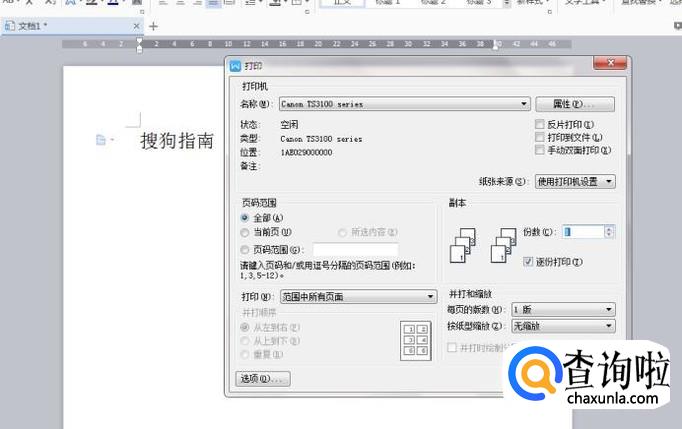Select the 全部 radio button
Screen dimensions: 682x429
(245, 218)
